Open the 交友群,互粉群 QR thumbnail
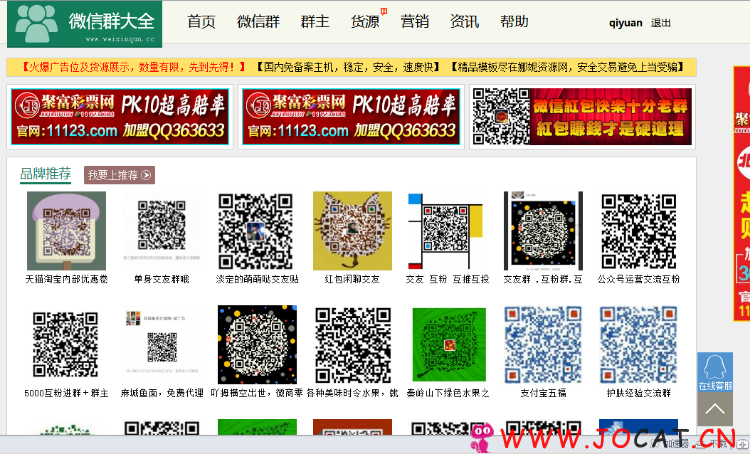750x454 pixels. (543, 231)
